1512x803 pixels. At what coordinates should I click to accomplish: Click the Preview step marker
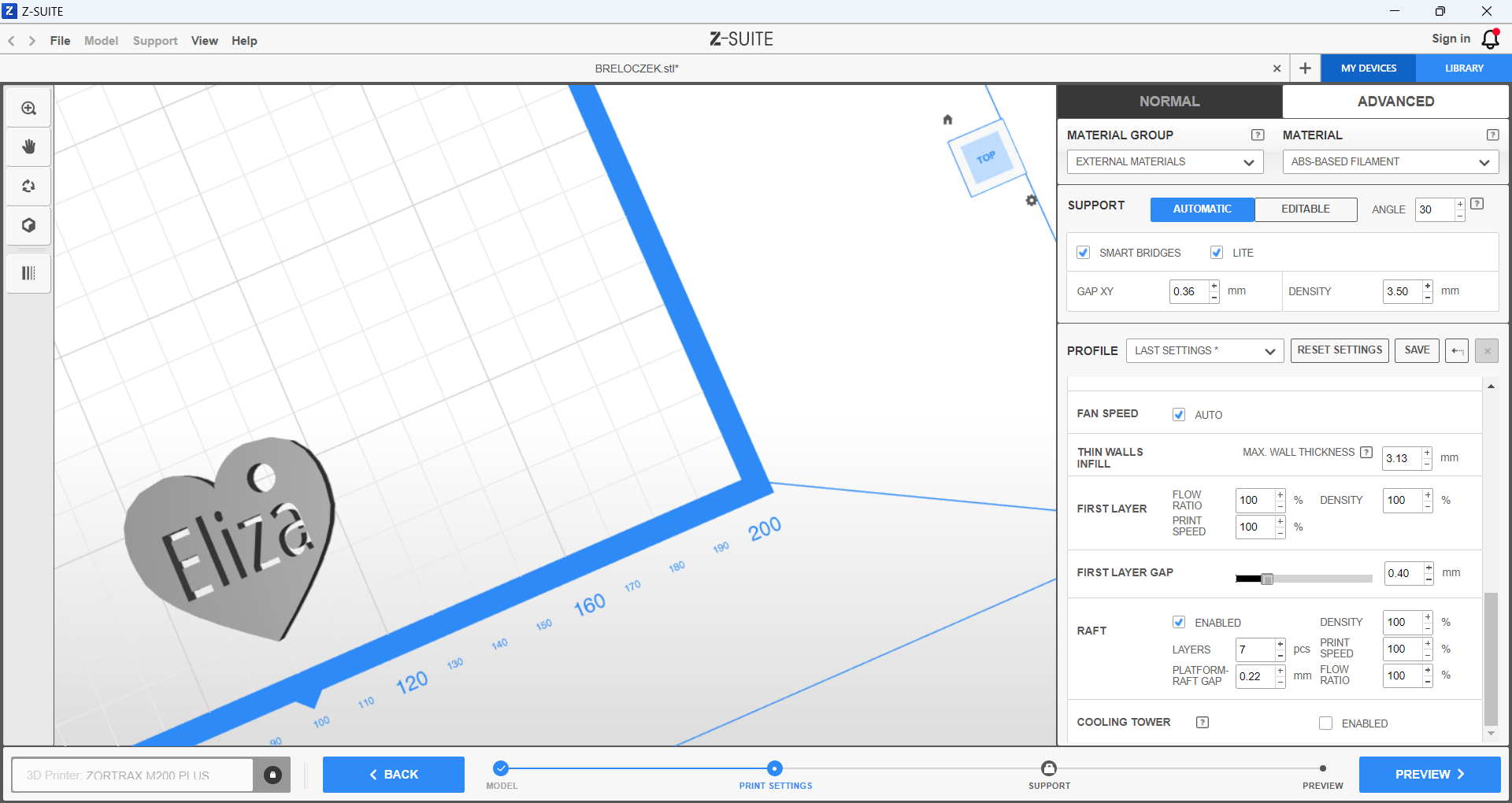coord(1323,768)
